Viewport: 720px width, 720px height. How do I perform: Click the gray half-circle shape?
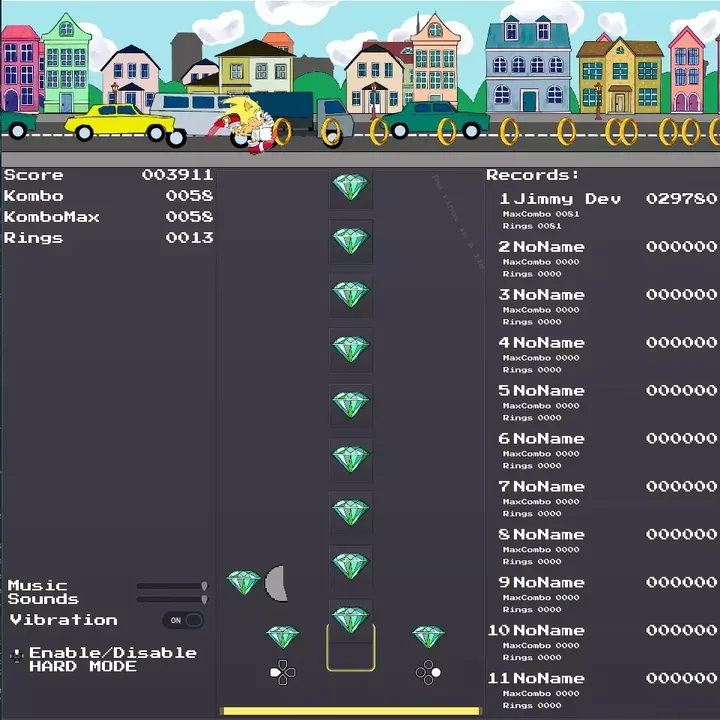click(x=276, y=584)
